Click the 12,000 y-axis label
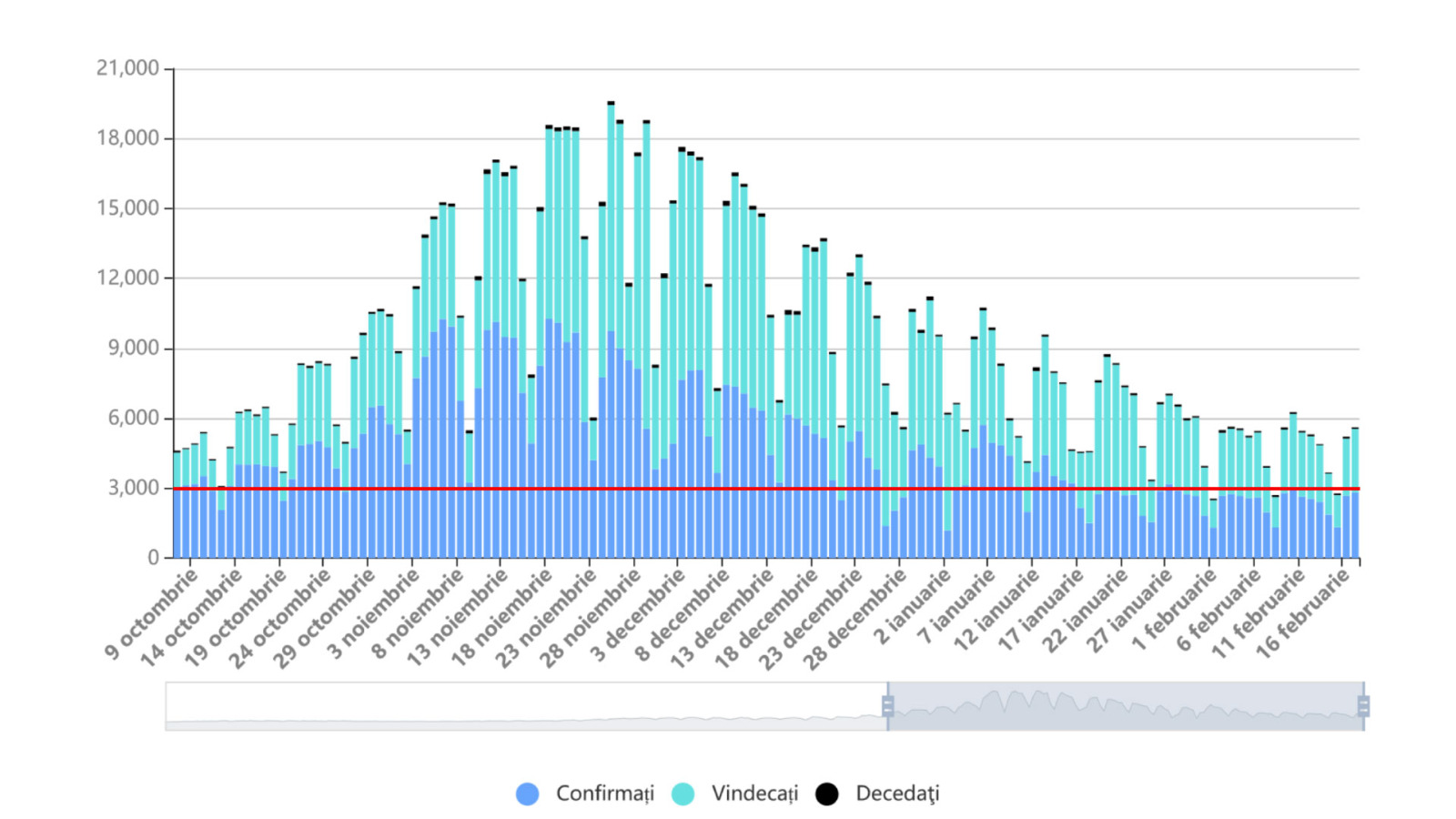Image resolution: width=1456 pixels, height=819 pixels. tap(127, 278)
